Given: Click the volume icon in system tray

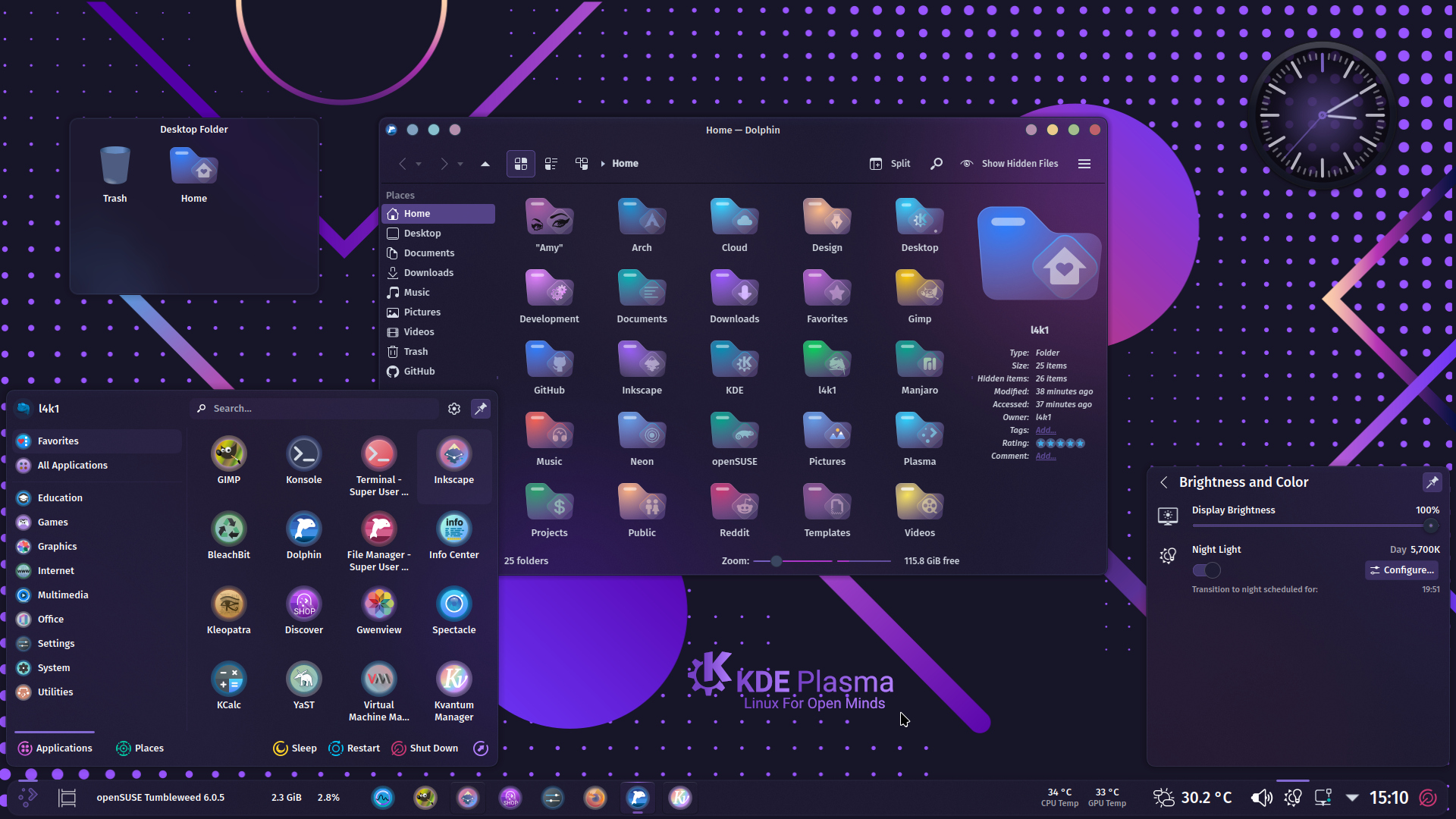Looking at the screenshot, I should [1261, 798].
